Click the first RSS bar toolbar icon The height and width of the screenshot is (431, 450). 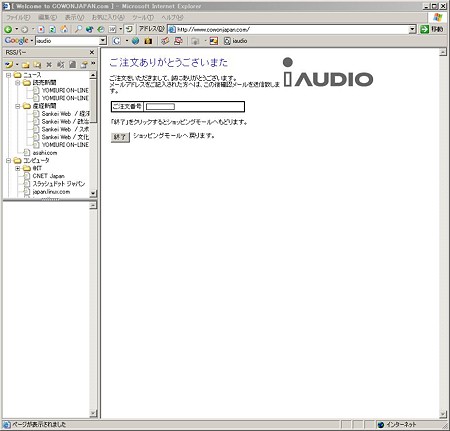coord(9,64)
